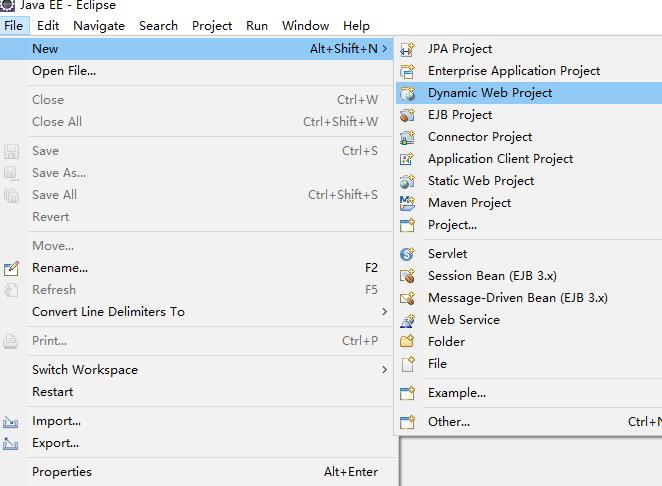Click the JPA Project icon
The width and height of the screenshot is (662, 486).
[407, 49]
